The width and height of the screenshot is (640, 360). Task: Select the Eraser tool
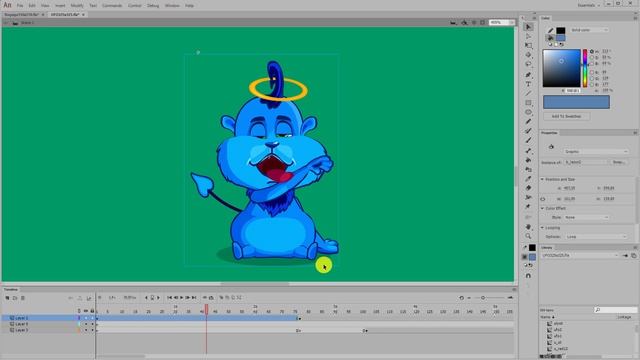528,188
